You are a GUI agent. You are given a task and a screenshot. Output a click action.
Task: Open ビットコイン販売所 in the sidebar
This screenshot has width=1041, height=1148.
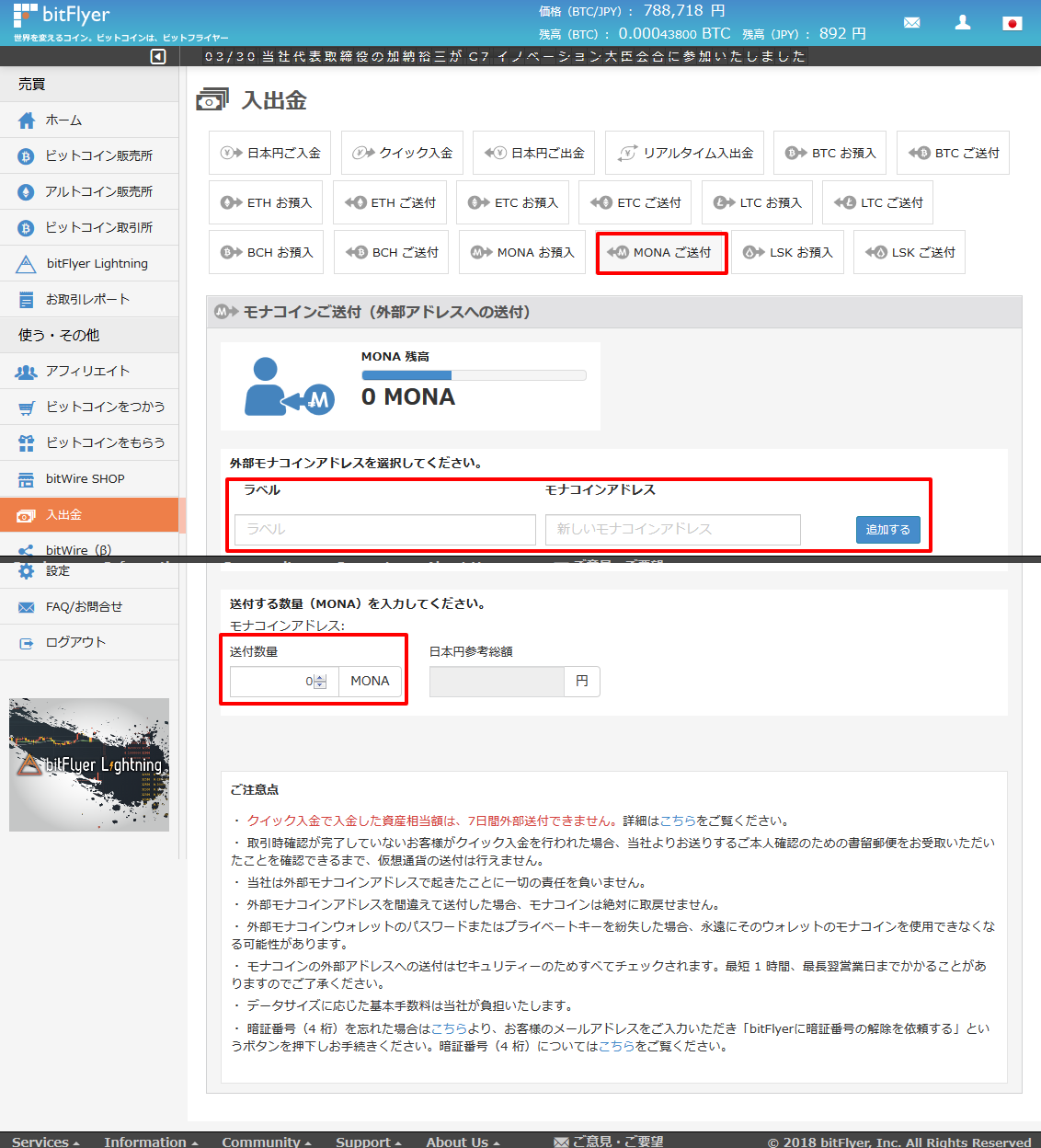89,155
